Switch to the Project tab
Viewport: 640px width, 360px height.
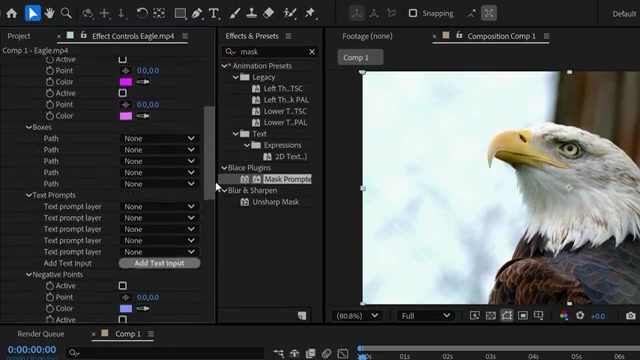click(x=19, y=36)
